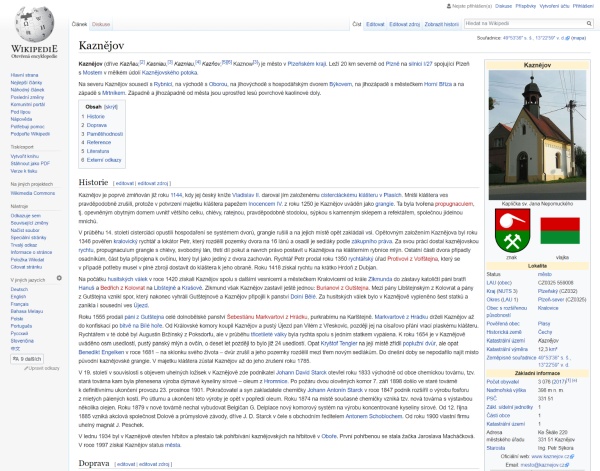The height and width of the screenshot is (471, 600).
Task: Click Stáhnout jako PDF link
Action: point(30,163)
